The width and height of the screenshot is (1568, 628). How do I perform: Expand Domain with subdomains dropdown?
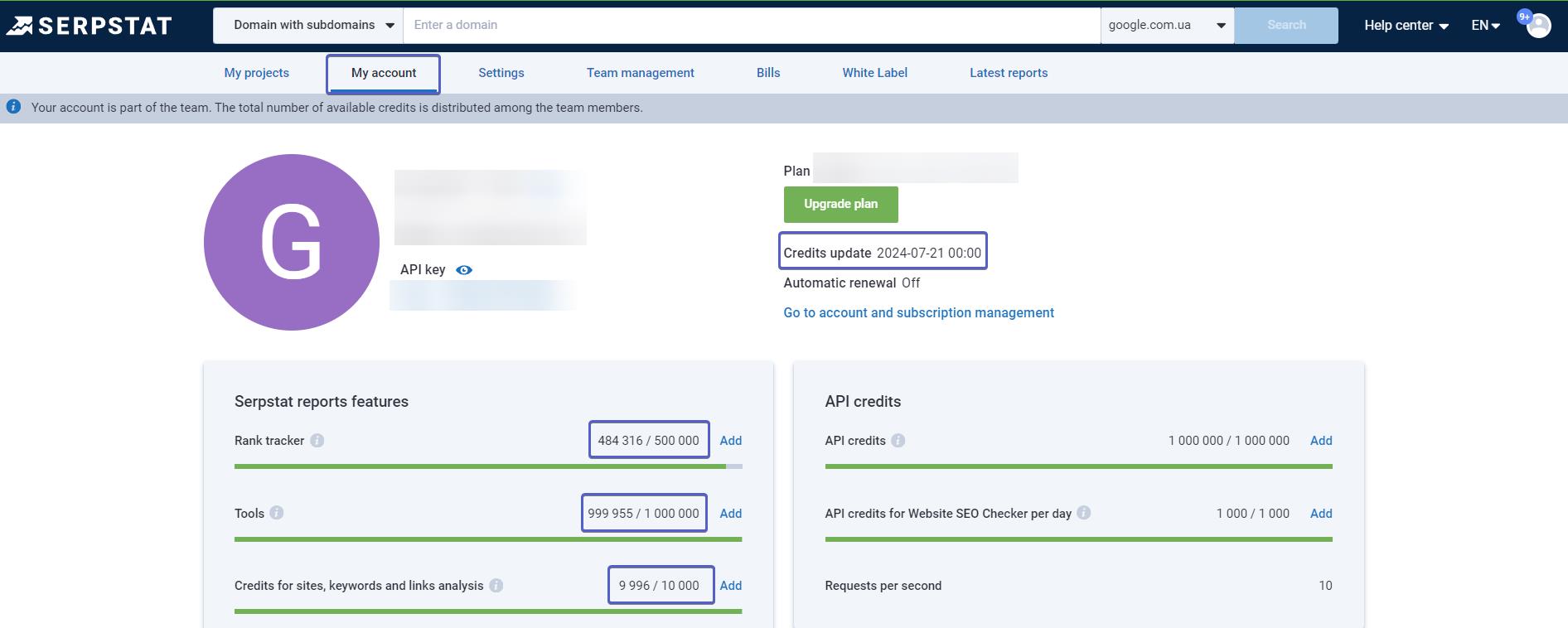click(x=307, y=26)
